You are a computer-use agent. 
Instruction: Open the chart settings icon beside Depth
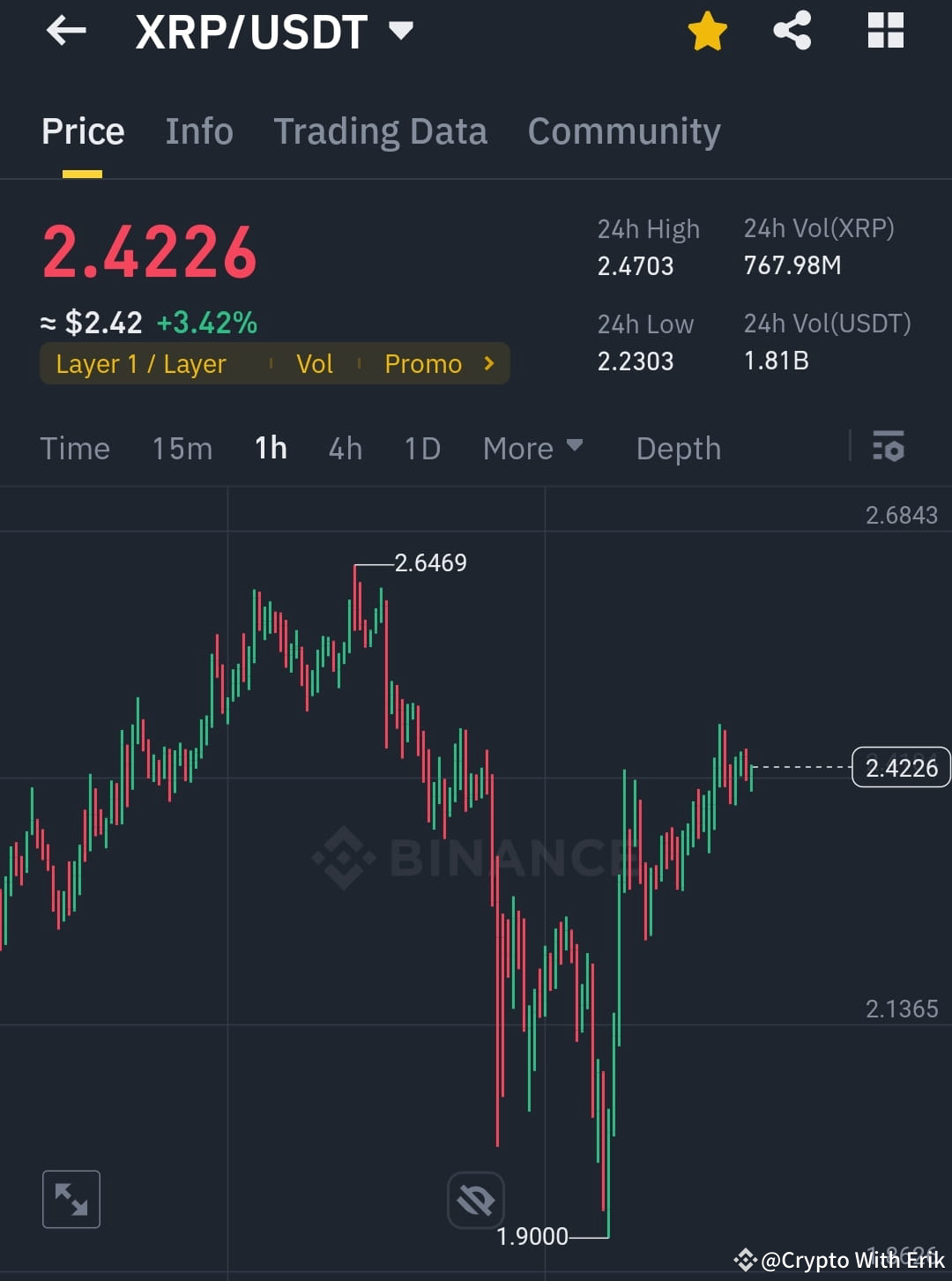[x=889, y=448]
